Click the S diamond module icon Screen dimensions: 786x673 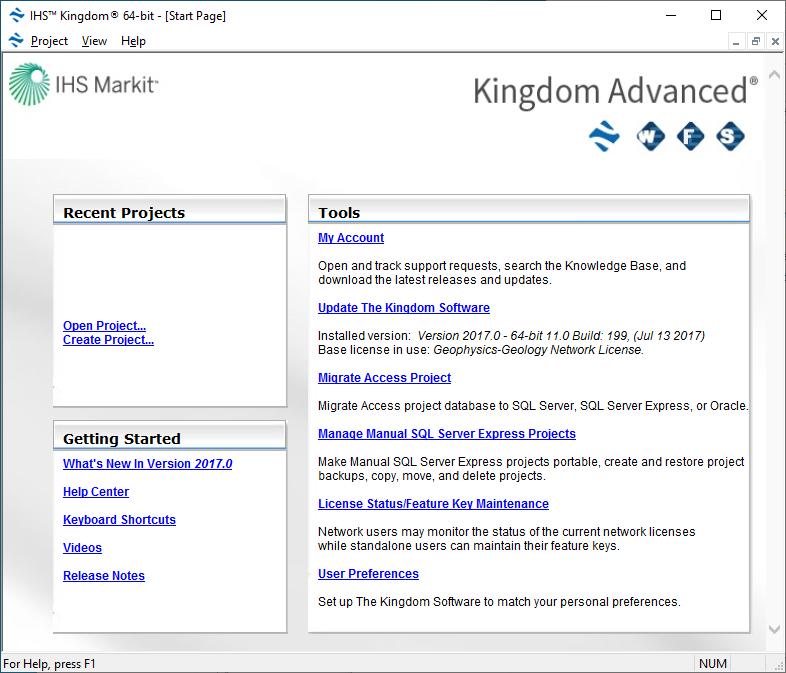(x=730, y=136)
